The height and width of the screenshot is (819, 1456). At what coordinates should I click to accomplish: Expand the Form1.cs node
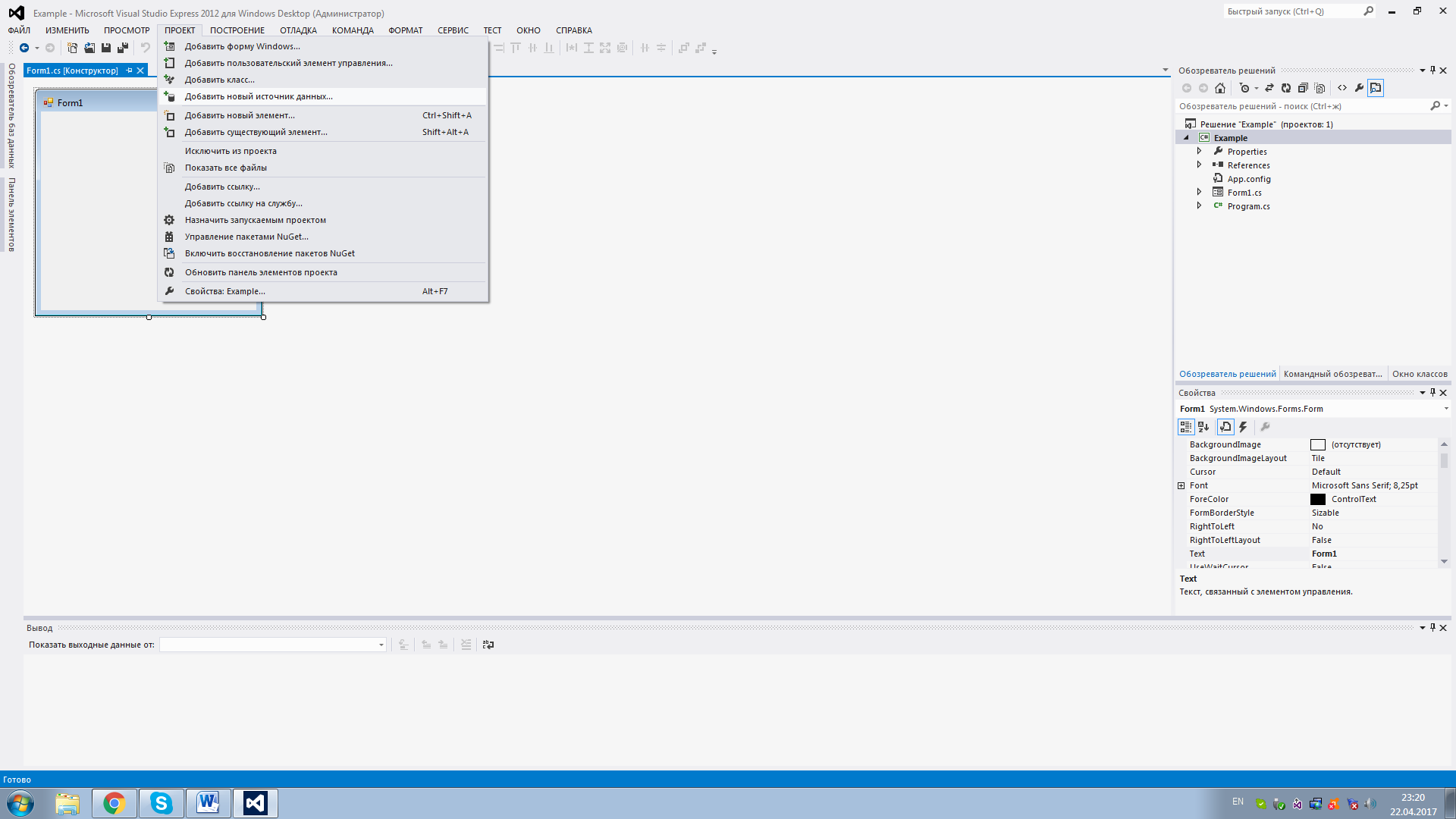click(1199, 192)
